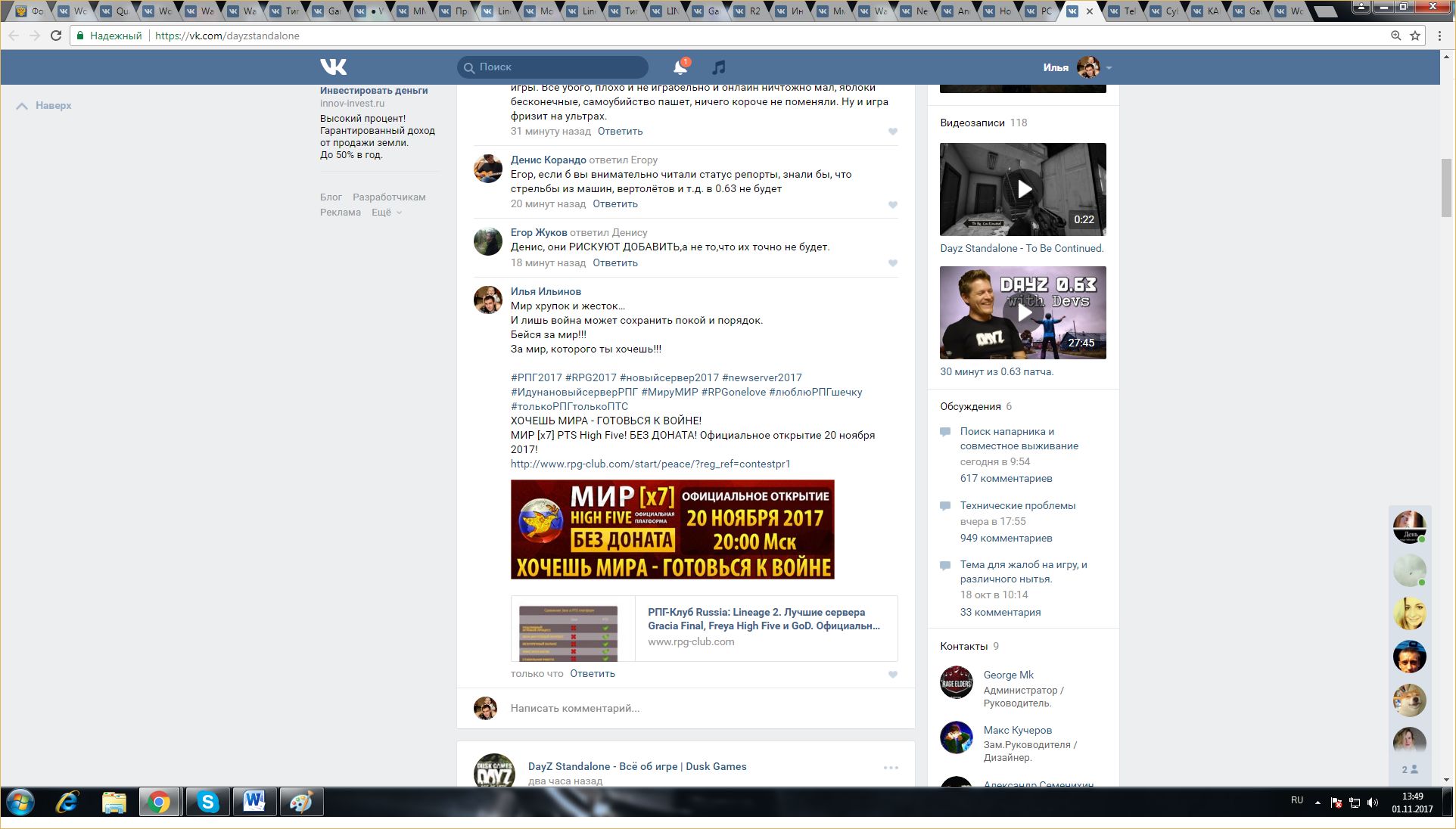Viewport: 1456px width, 829px height.
Task: Click the VK logo home icon
Action: pos(333,67)
